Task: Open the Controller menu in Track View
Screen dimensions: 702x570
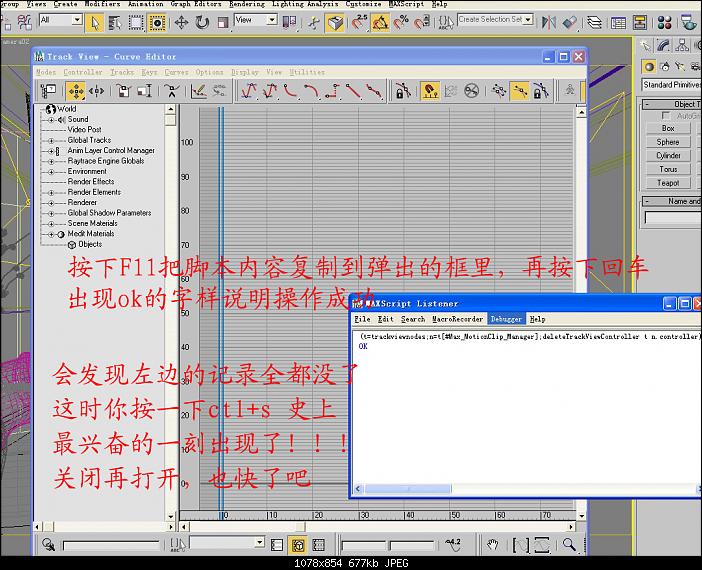Action: pyautogui.click(x=83, y=72)
